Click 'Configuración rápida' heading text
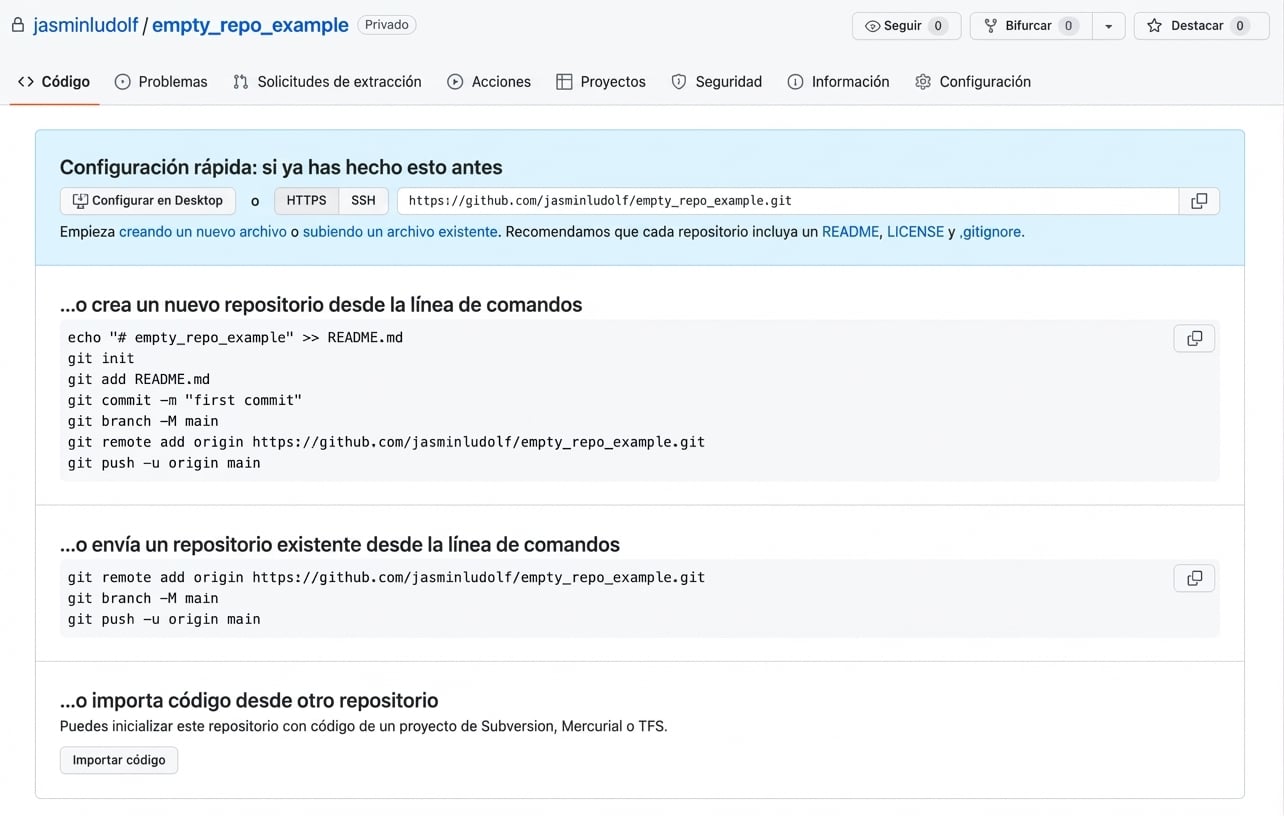 [x=281, y=167]
